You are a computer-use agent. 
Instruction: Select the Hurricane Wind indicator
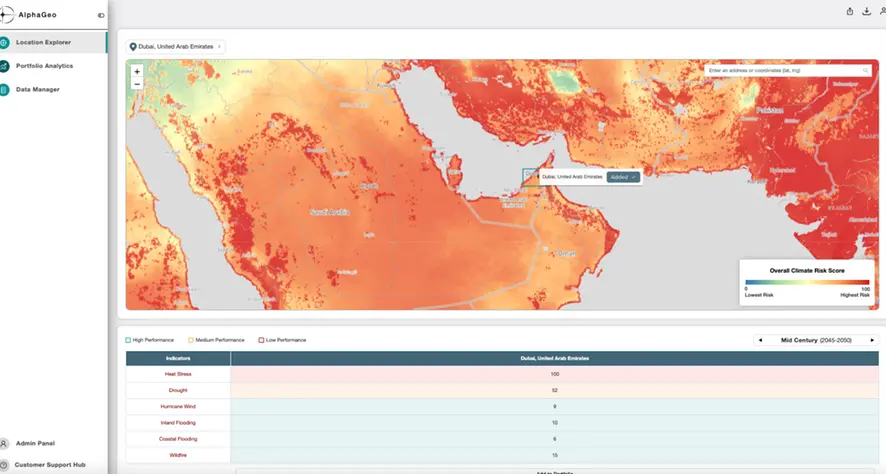pos(178,406)
